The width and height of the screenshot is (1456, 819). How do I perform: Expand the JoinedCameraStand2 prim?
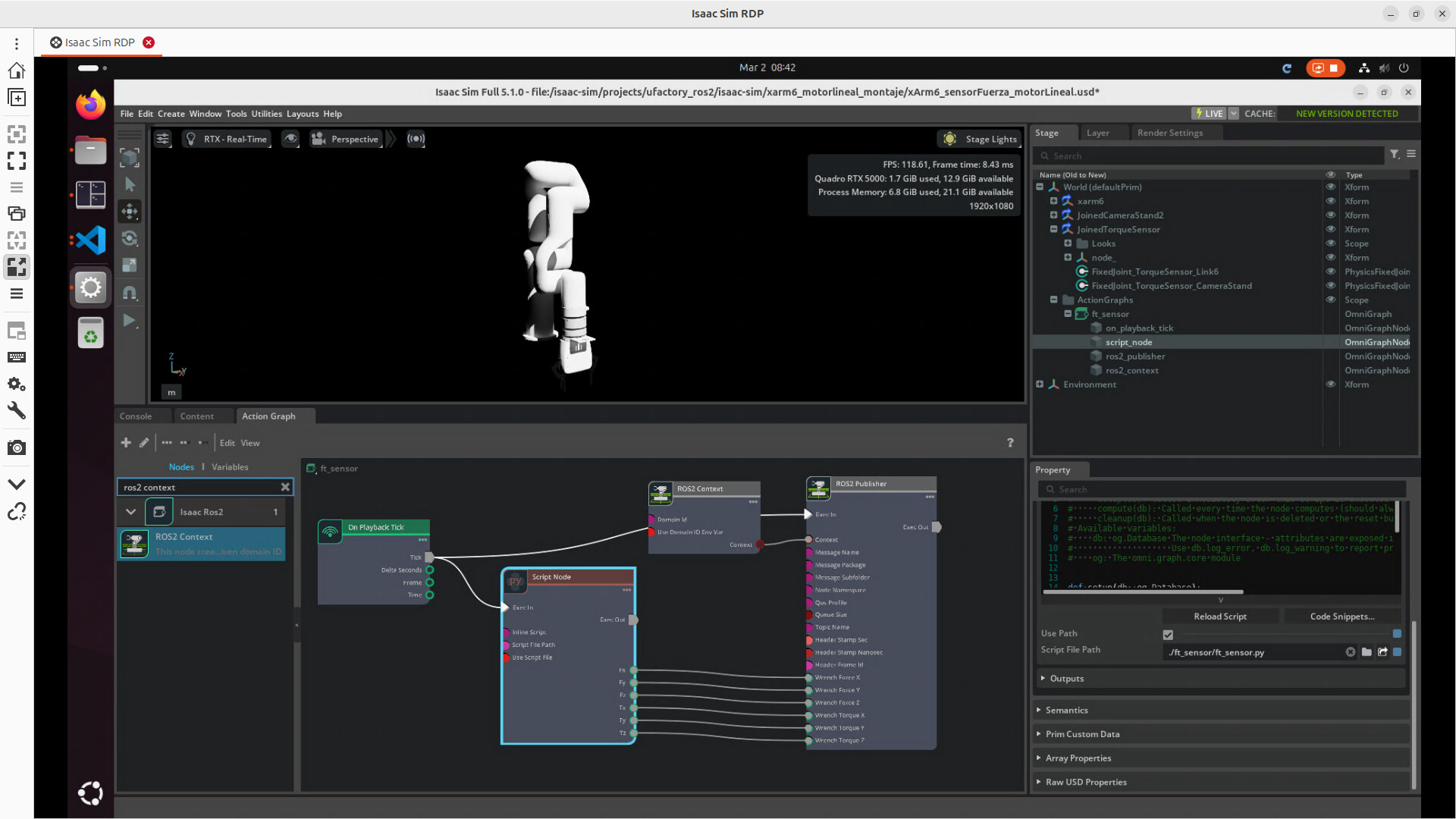click(1053, 215)
